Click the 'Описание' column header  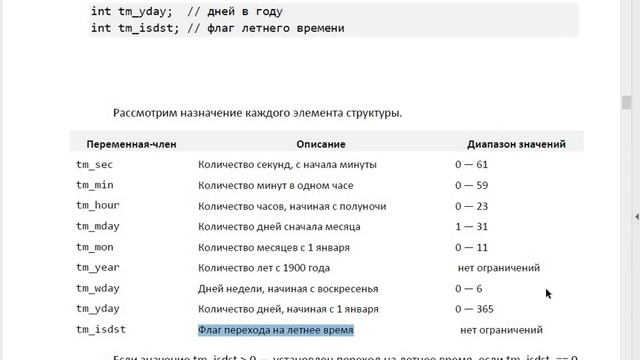tap(321, 144)
